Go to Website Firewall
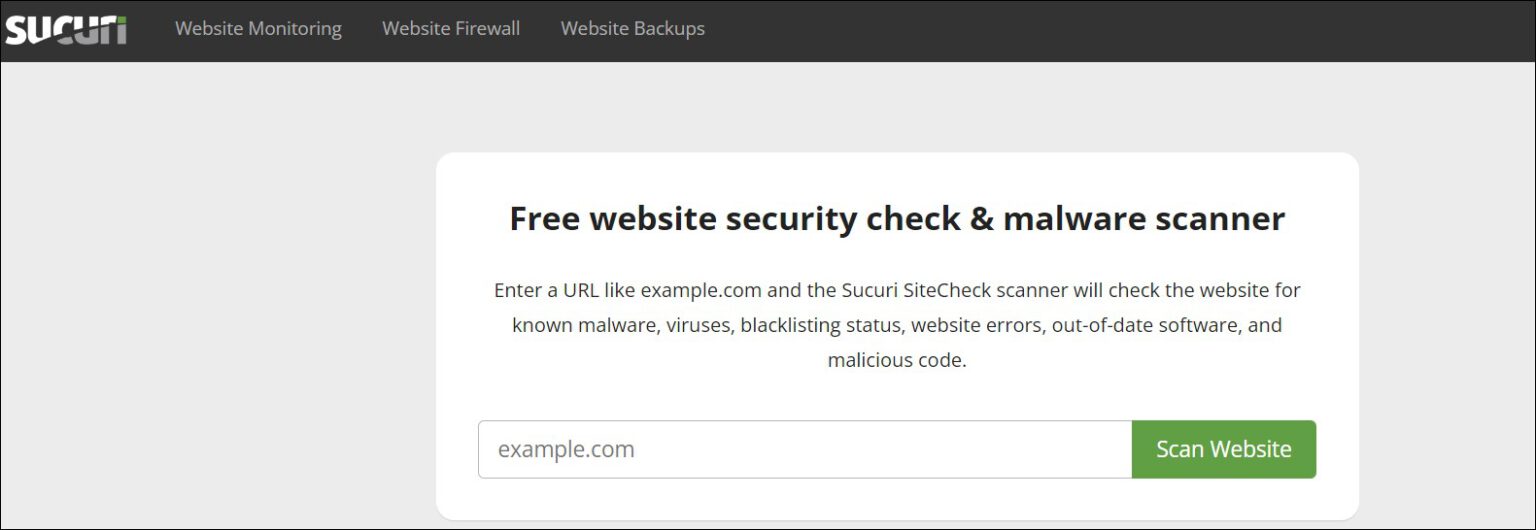 pyautogui.click(x=451, y=29)
